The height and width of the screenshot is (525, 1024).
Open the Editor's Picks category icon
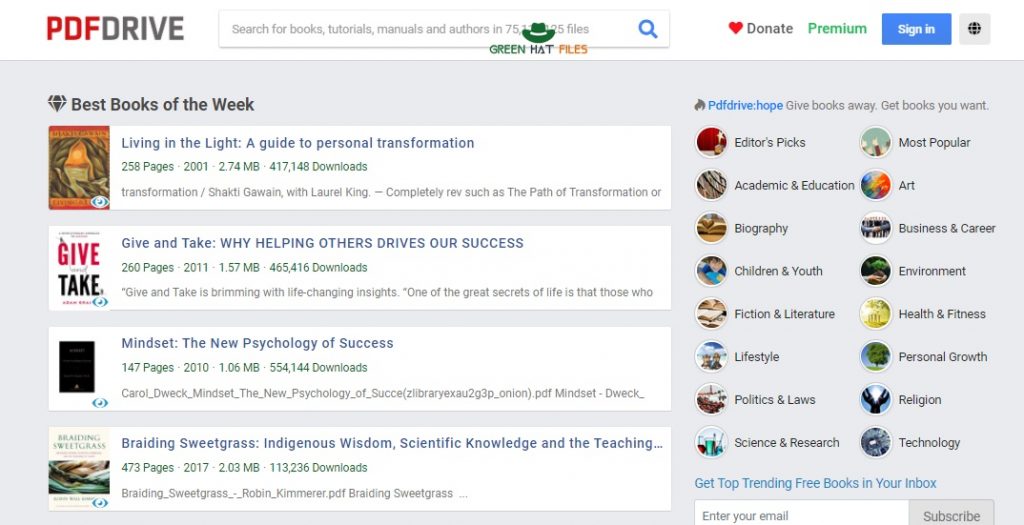click(711, 142)
